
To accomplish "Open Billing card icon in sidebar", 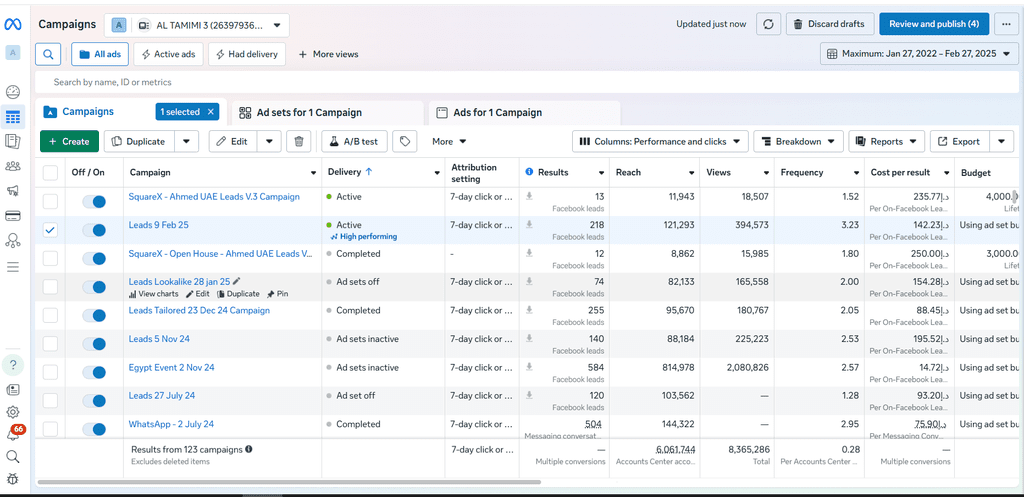I will click(x=13, y=216).
